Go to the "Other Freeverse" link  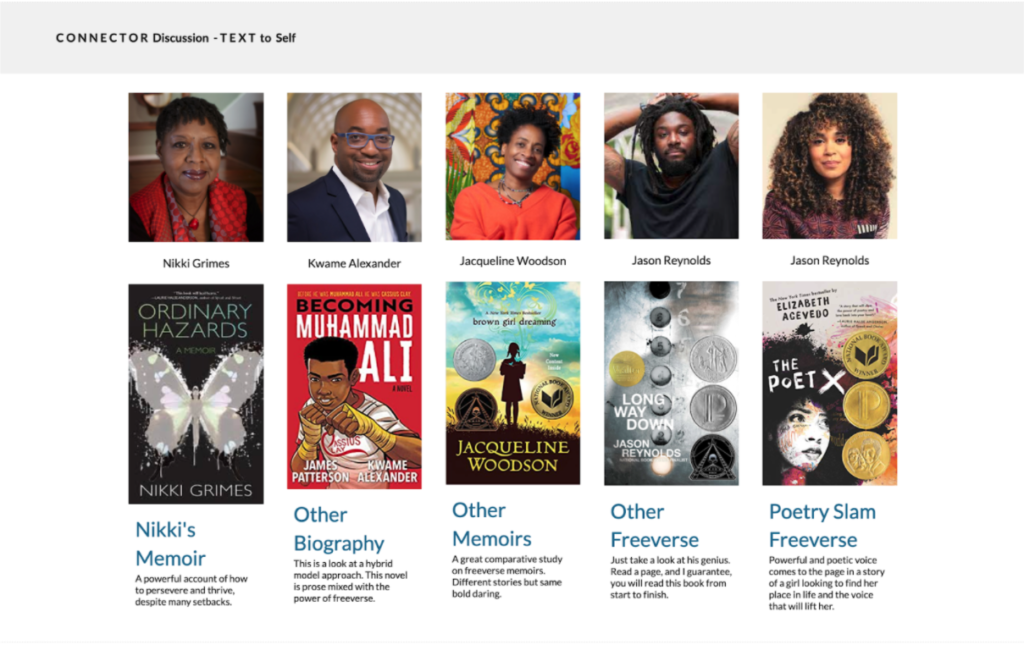(x=654, y=526)
